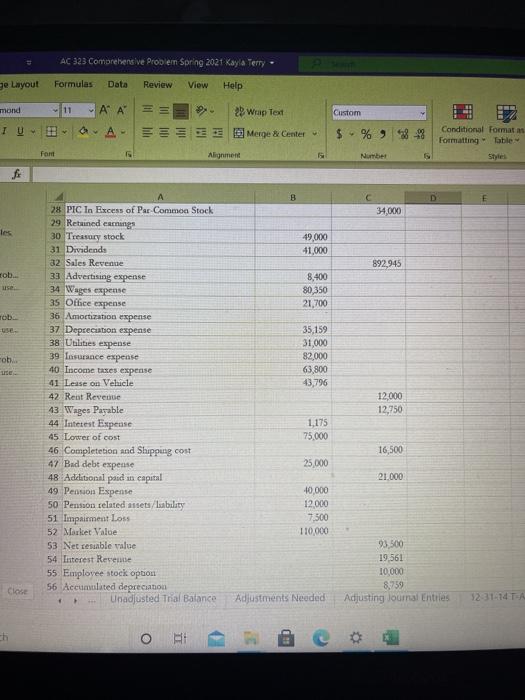Click the Decrease Indent icon
Image resolution: width=525 pixels, height=700 pixels.
pyautogui.click(x=201, y=133)
